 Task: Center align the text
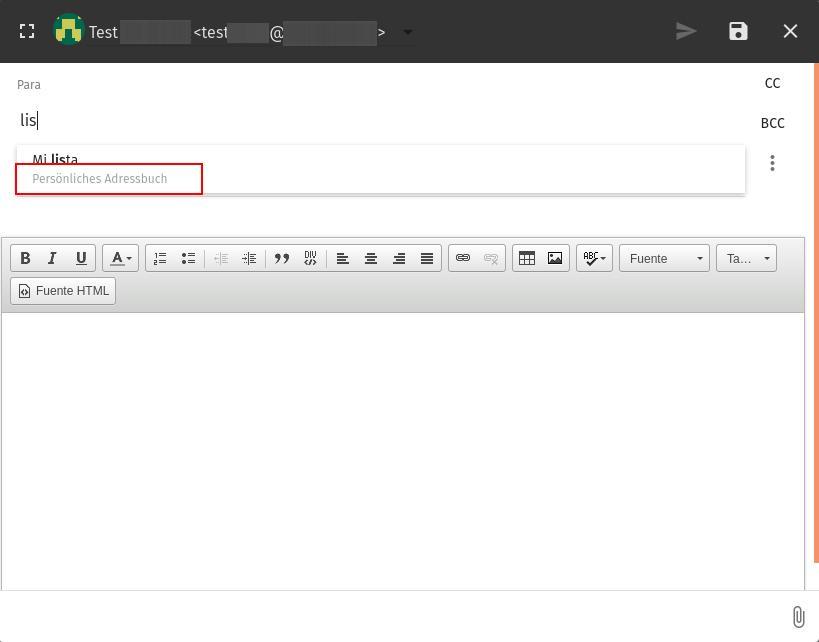click(x=371, y=258)
